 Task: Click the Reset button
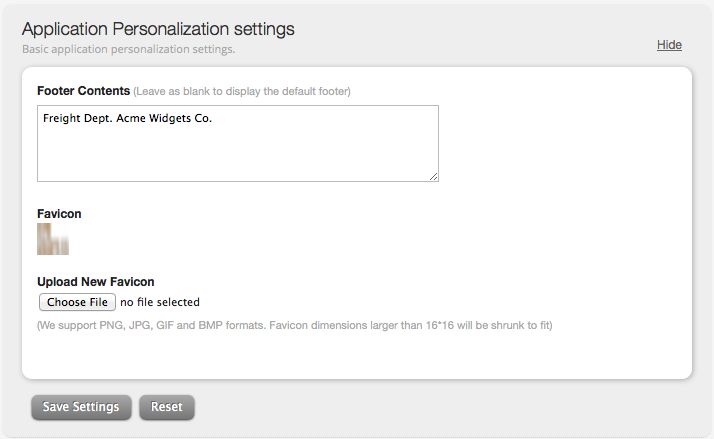point(167,407)
